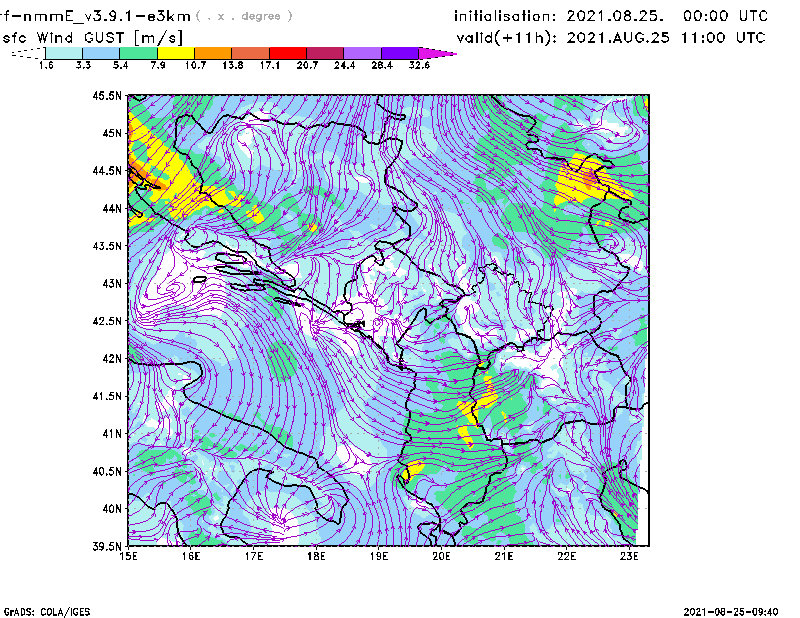Image resolution: width=800 pixels, height=618 pixels.
Task: Click the "23E" longitude label
Action: tap(629, 556)
